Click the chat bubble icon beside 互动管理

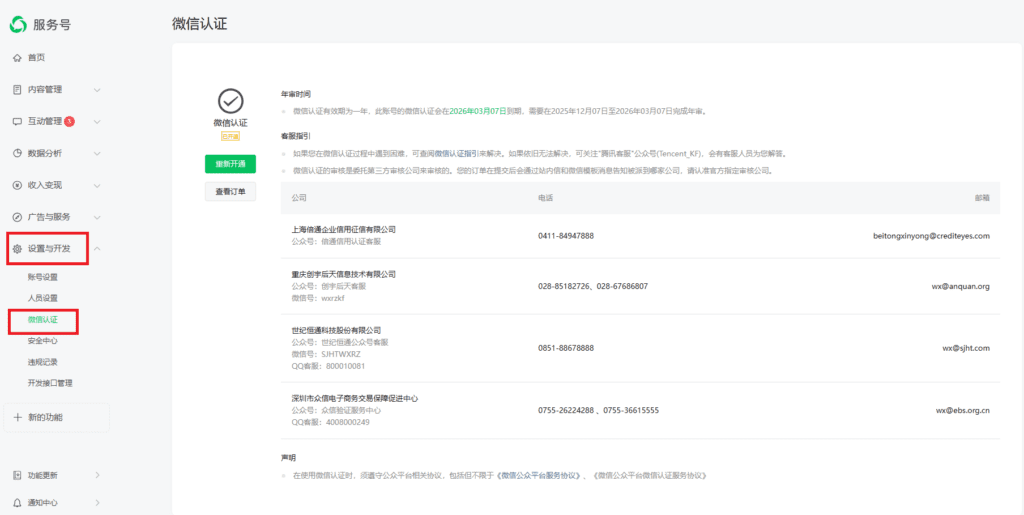tap(18, 121)
